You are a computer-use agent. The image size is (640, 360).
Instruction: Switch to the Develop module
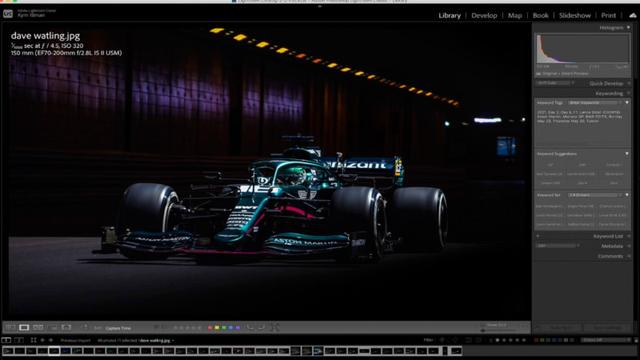click(x=484, y=15)
